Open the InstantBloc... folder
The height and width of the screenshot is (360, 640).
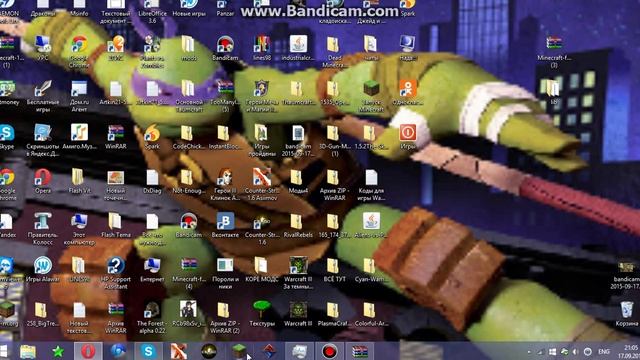(224, 137)
